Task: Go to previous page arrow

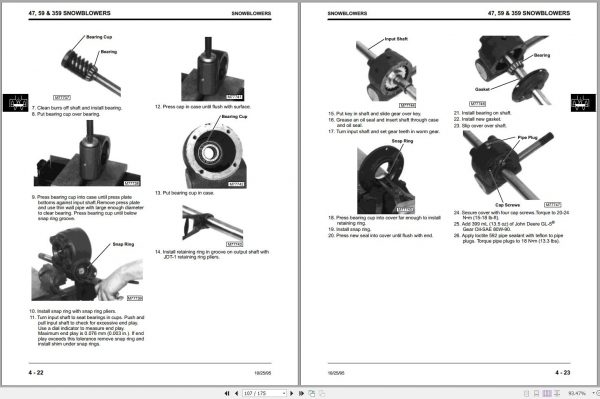Action: pyautogui.click(x=236, y=393)
